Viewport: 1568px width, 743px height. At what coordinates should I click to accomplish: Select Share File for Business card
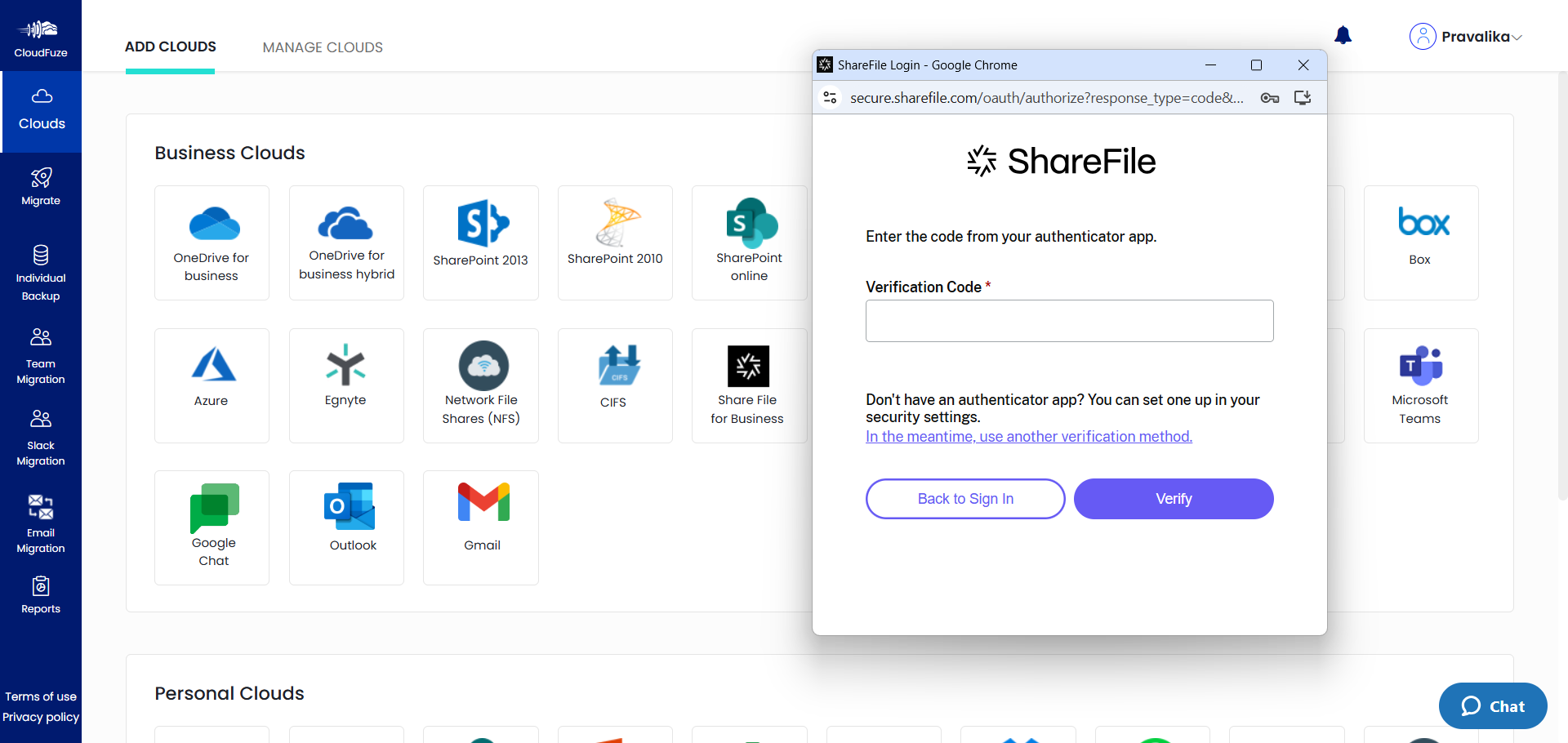749,385
